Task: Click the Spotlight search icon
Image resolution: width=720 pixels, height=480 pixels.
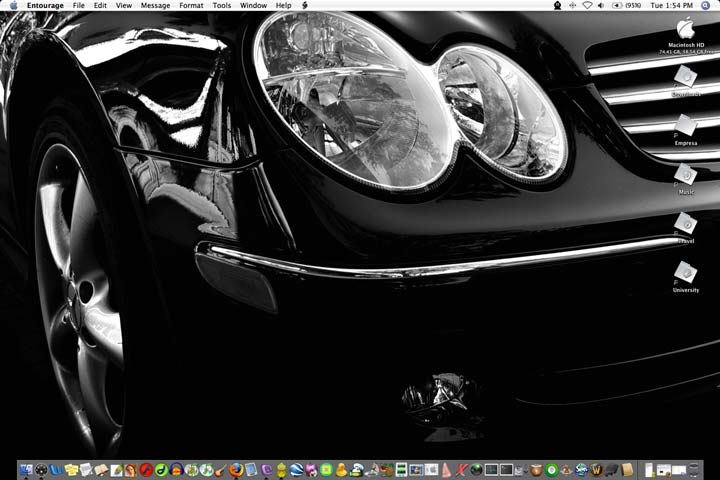Action: [706, 5]
